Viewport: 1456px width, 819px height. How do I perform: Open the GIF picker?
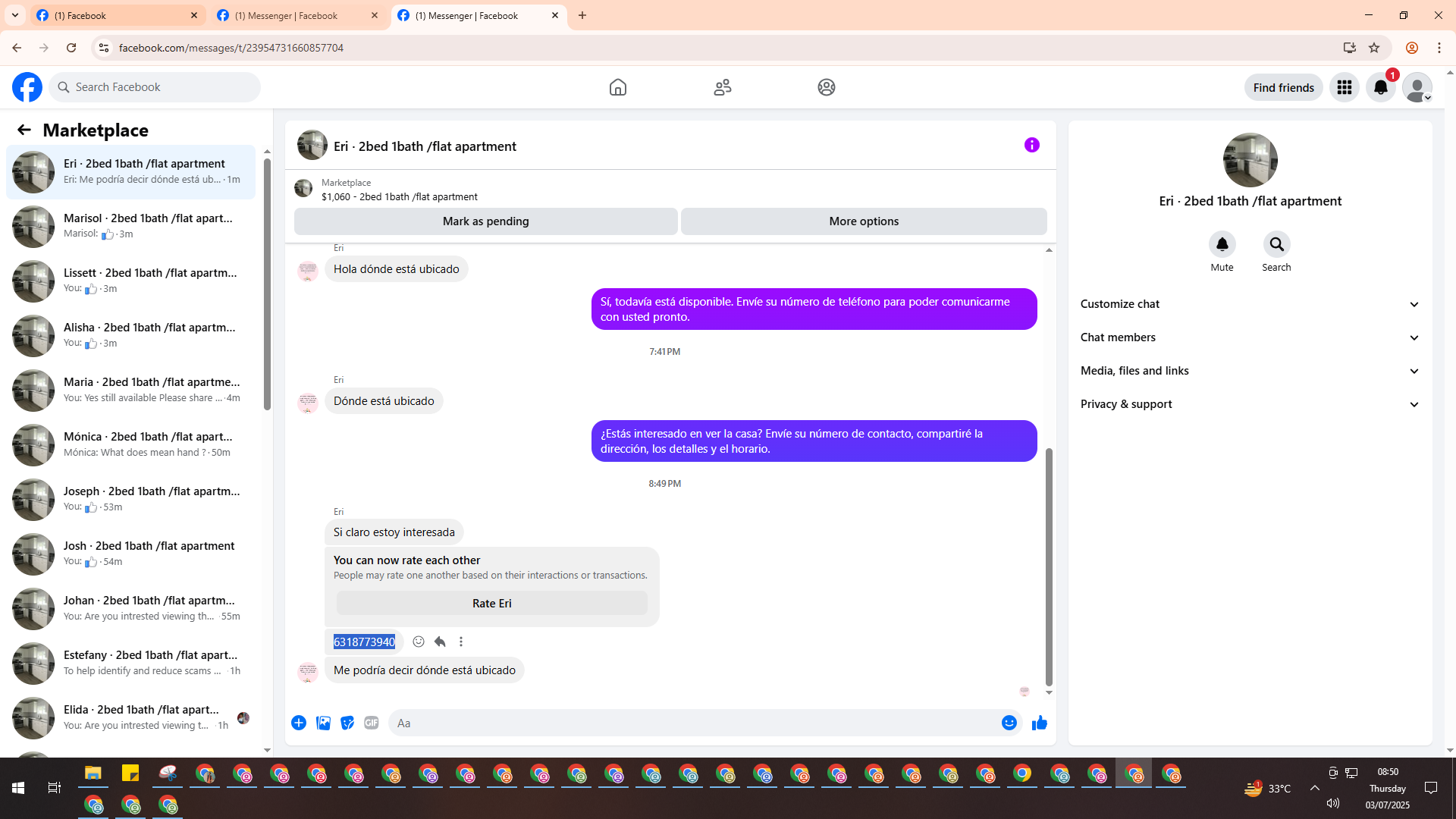(x=371, y=723)
